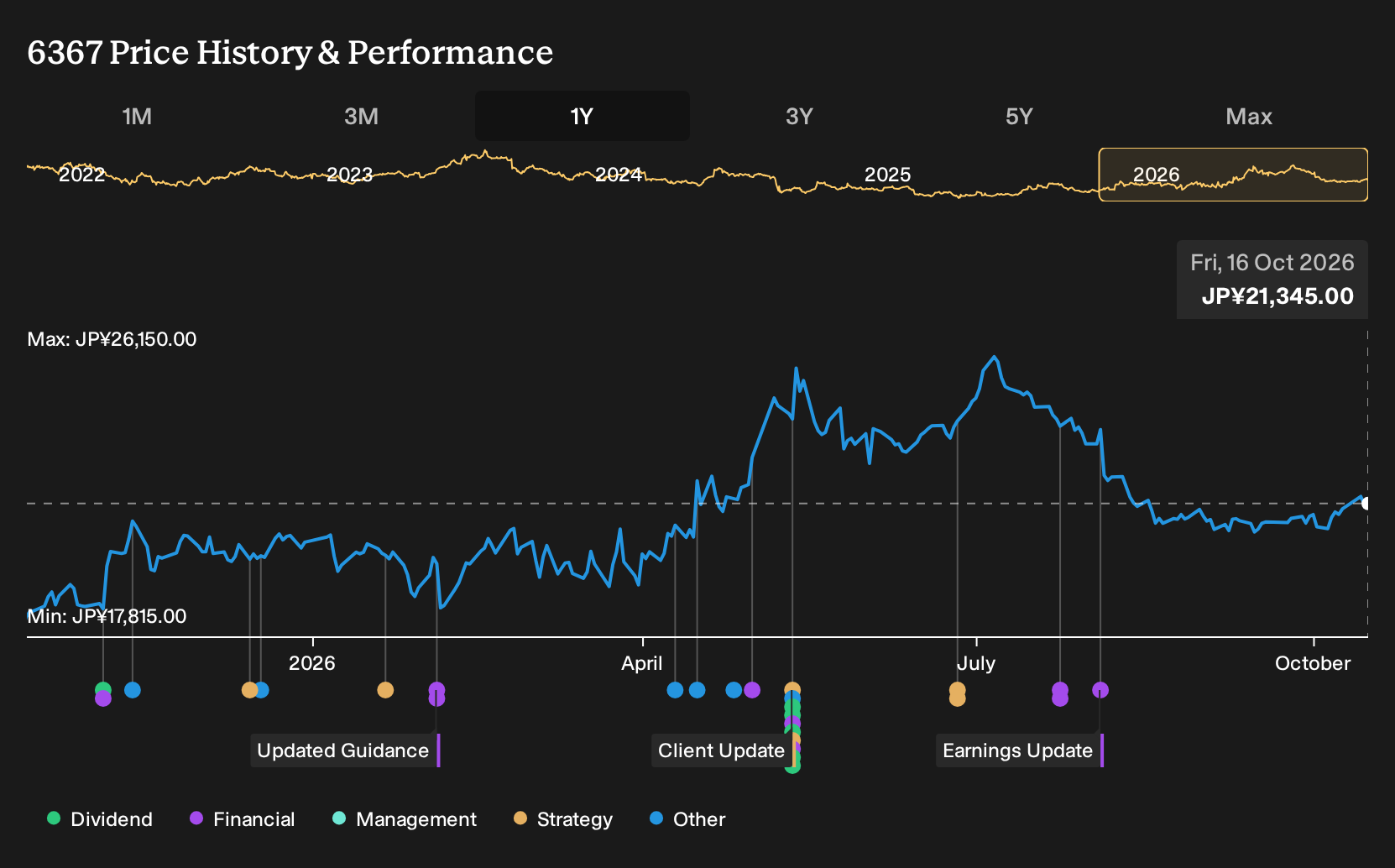Click the blue Other marker next to the green Dividend marker
Screen dimensions: 1395x868
133,690
